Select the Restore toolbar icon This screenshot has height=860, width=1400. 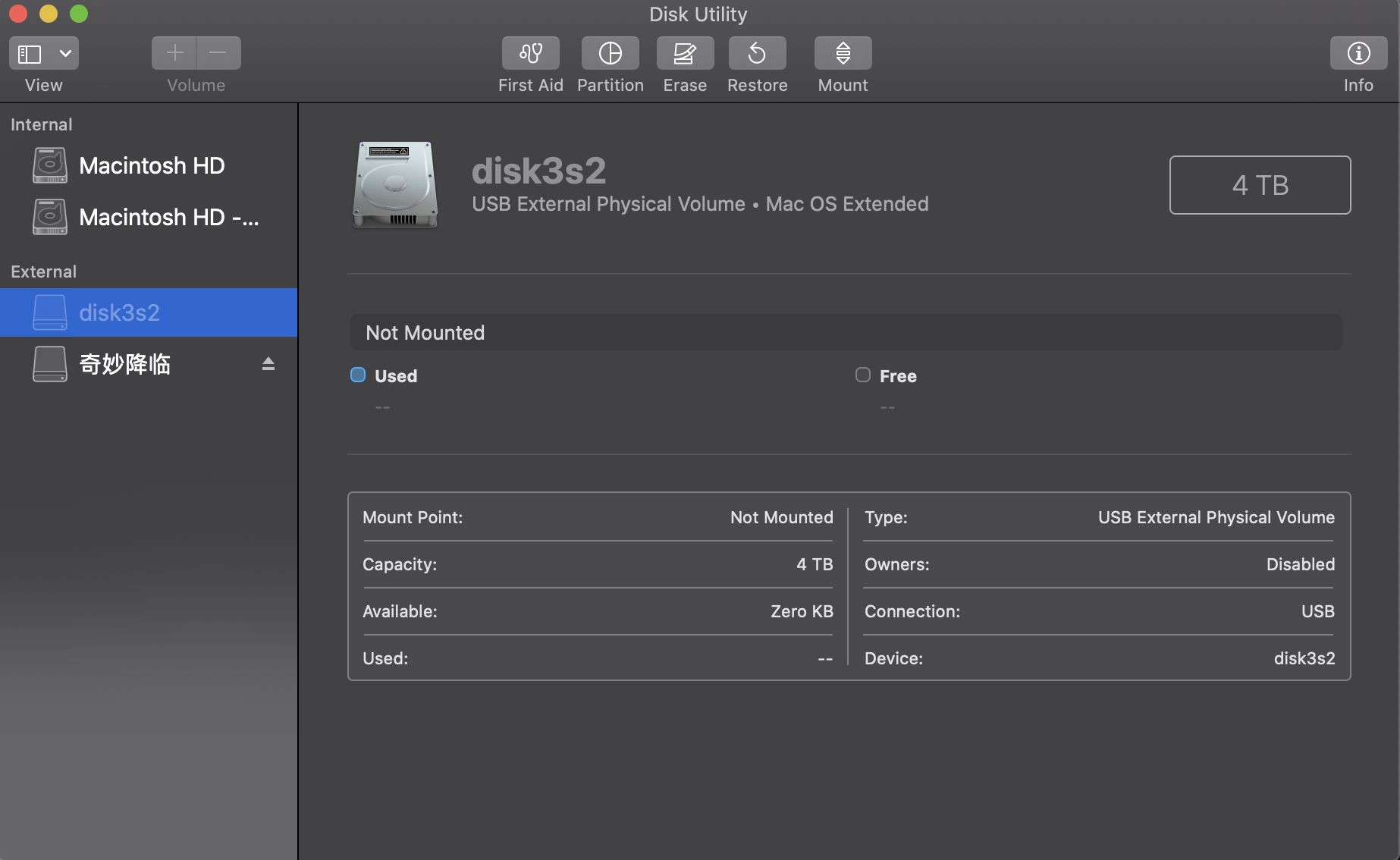click(757, 53)
